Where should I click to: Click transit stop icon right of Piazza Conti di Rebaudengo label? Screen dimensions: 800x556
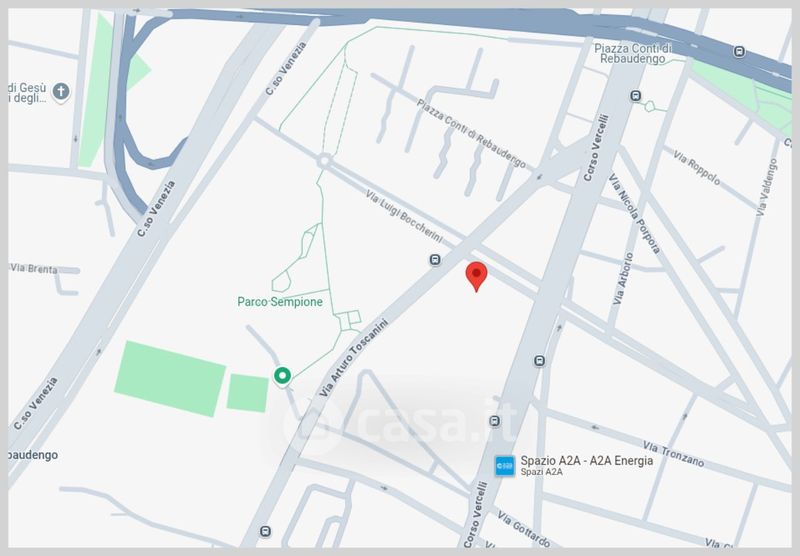(635, 95)
